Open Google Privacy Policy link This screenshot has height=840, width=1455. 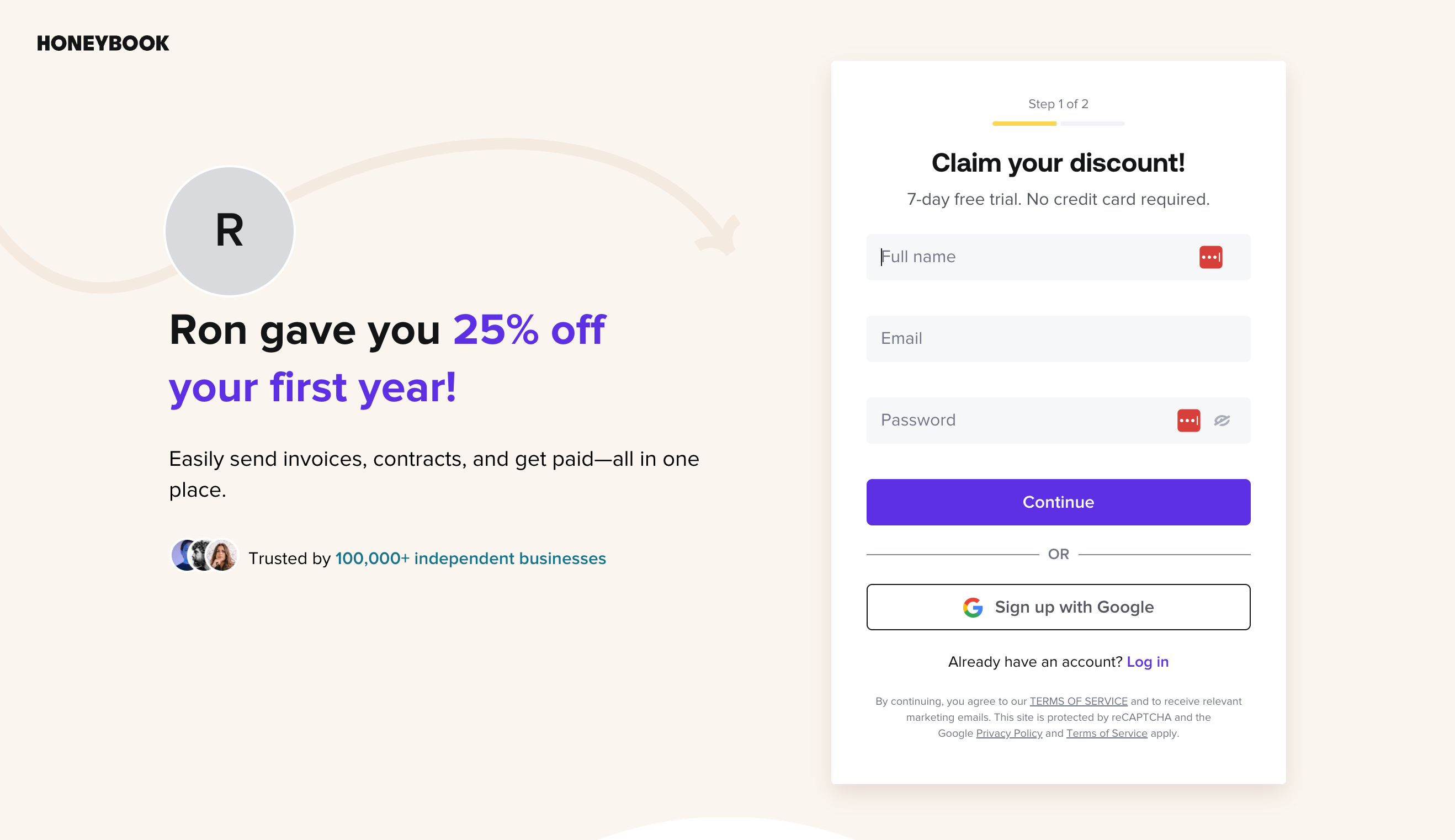click(x=1008, y=733)
